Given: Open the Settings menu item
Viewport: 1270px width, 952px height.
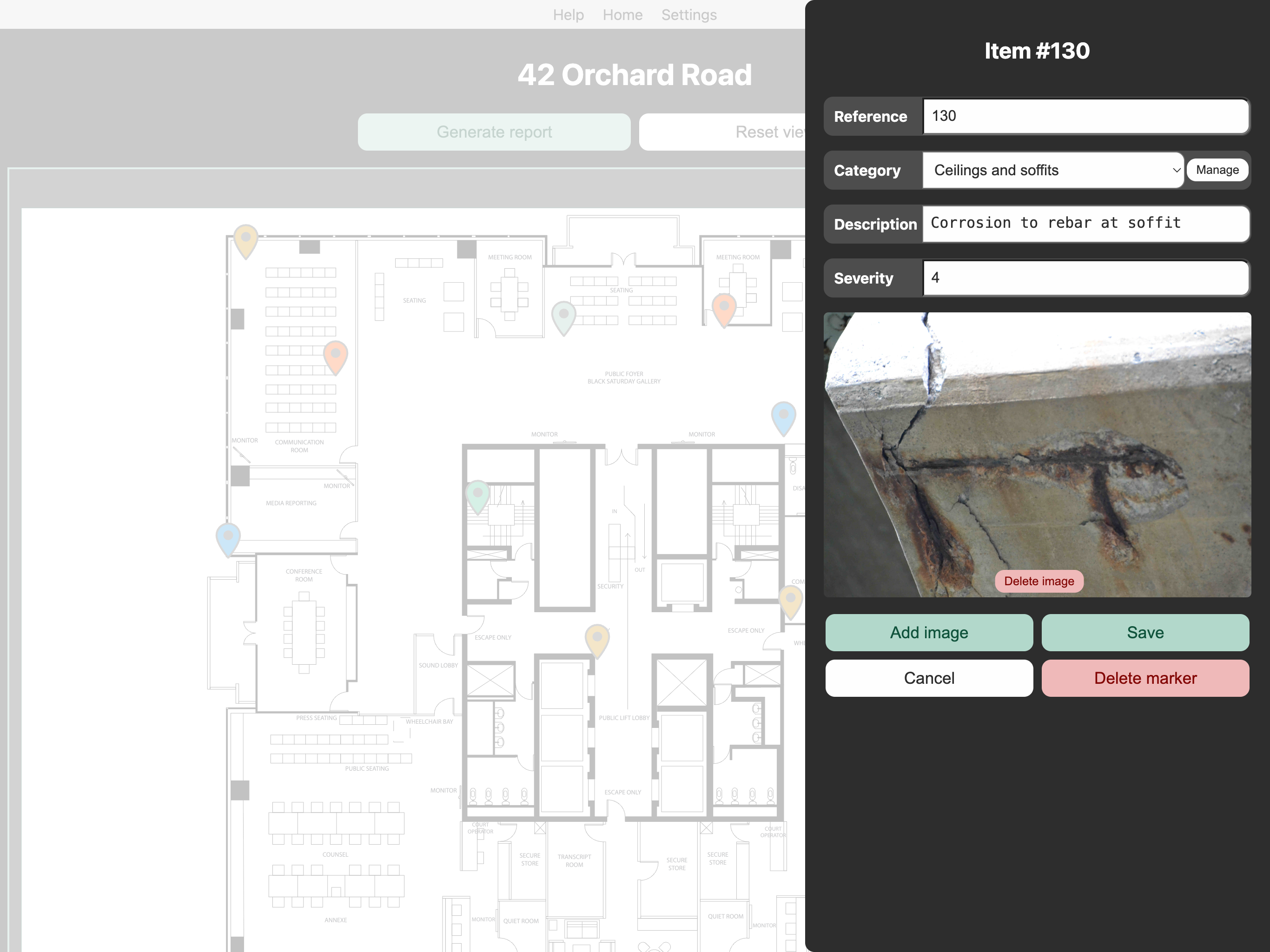Looking at the screenshot, I should [689, 15].
